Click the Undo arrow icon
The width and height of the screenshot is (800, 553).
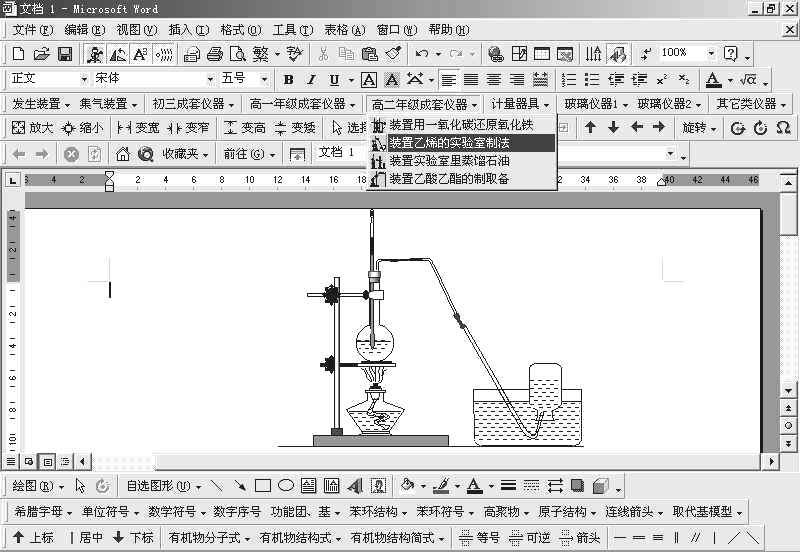pos(421,54)
